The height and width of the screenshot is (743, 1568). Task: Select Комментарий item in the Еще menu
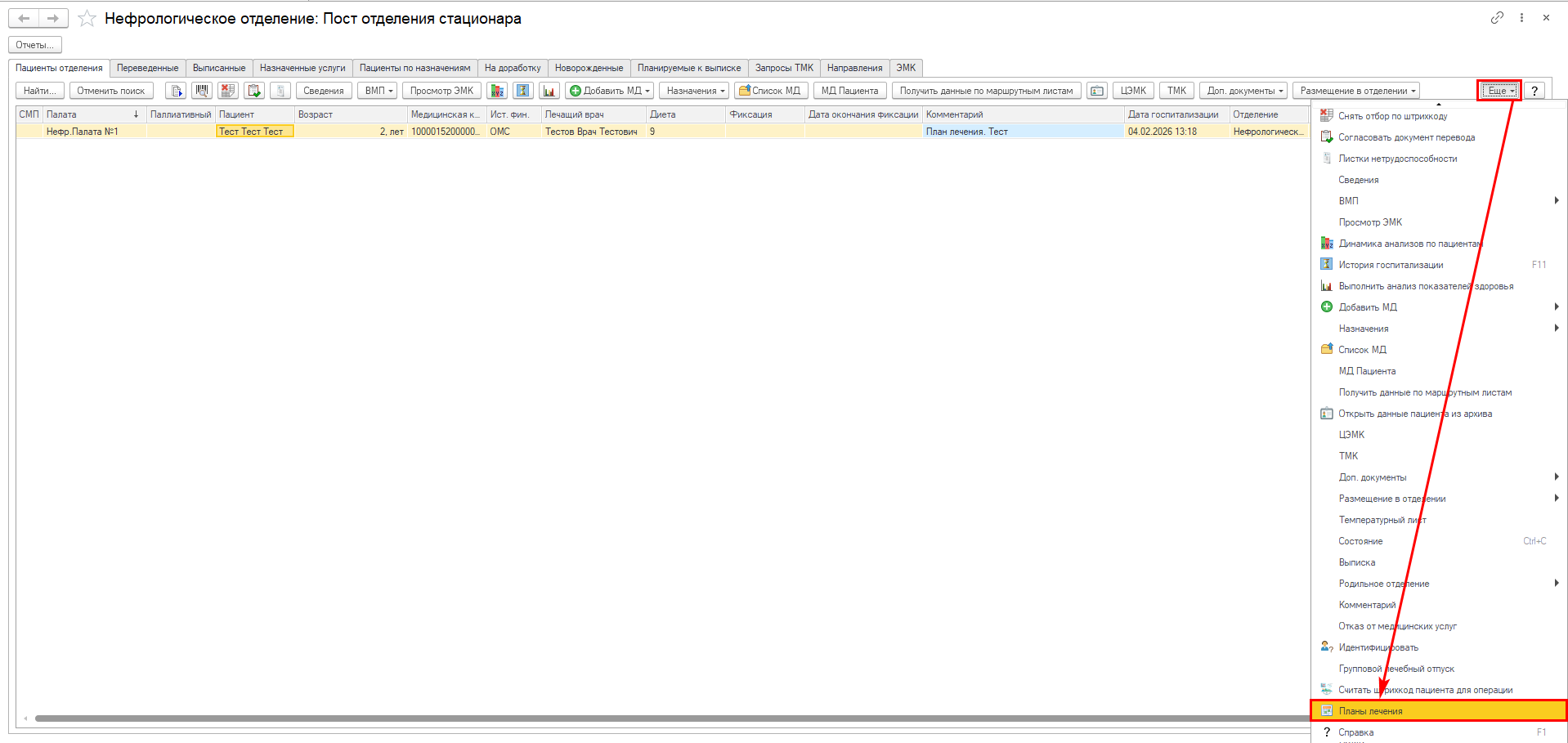pos(1439,604)
